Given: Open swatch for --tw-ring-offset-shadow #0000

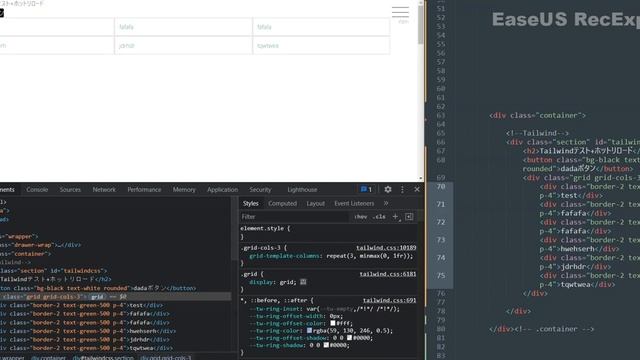Looking at the screenshot, I should point(349,338).
